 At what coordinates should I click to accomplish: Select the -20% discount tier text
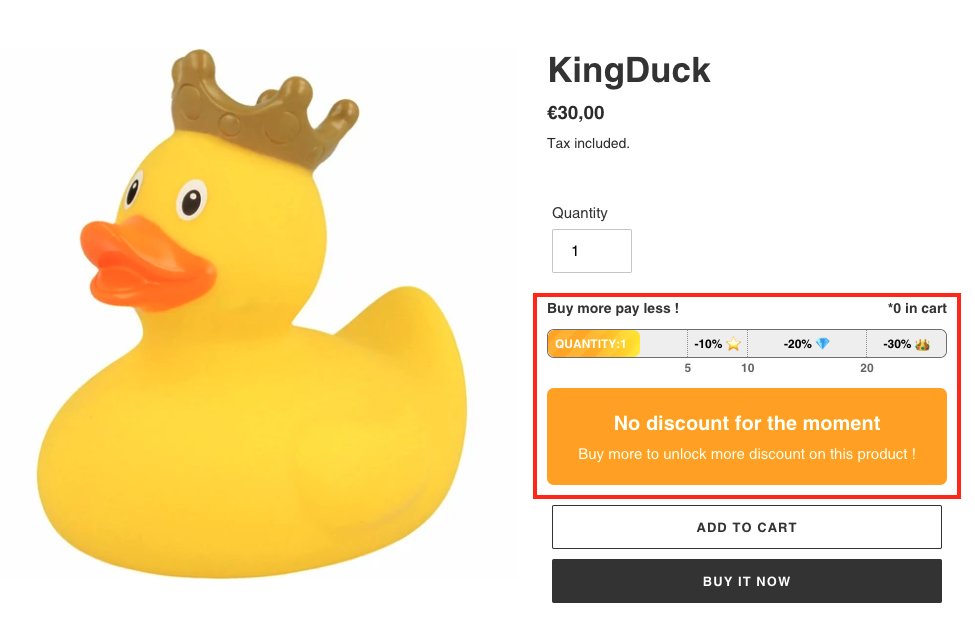pos(797,344)
